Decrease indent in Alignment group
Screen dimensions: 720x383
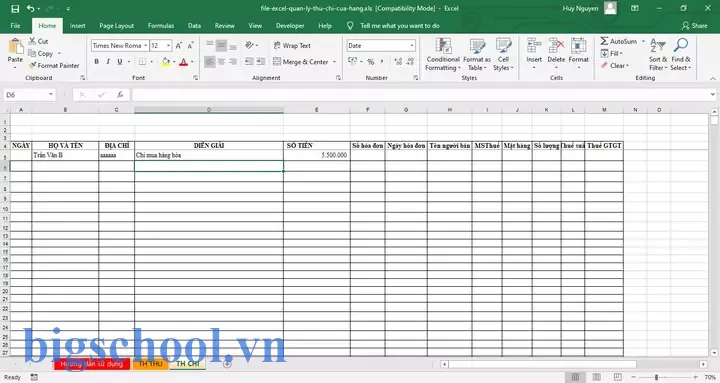pos(249,62)
